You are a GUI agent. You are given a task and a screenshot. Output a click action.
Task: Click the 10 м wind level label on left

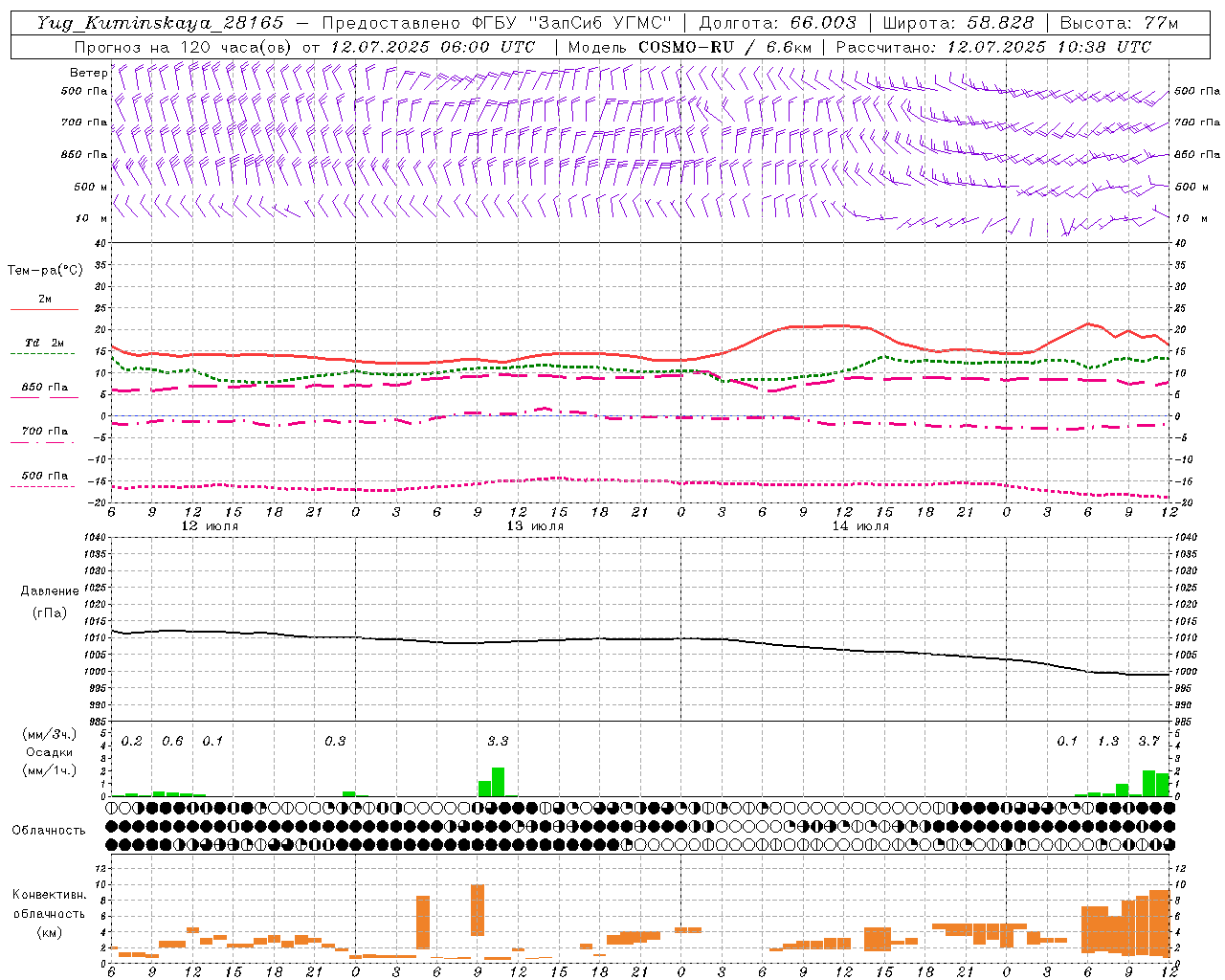(x=92, y=218)
